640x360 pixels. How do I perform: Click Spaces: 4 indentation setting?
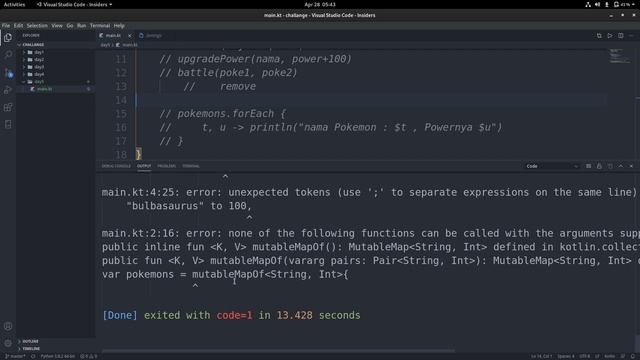click(566, 356)
